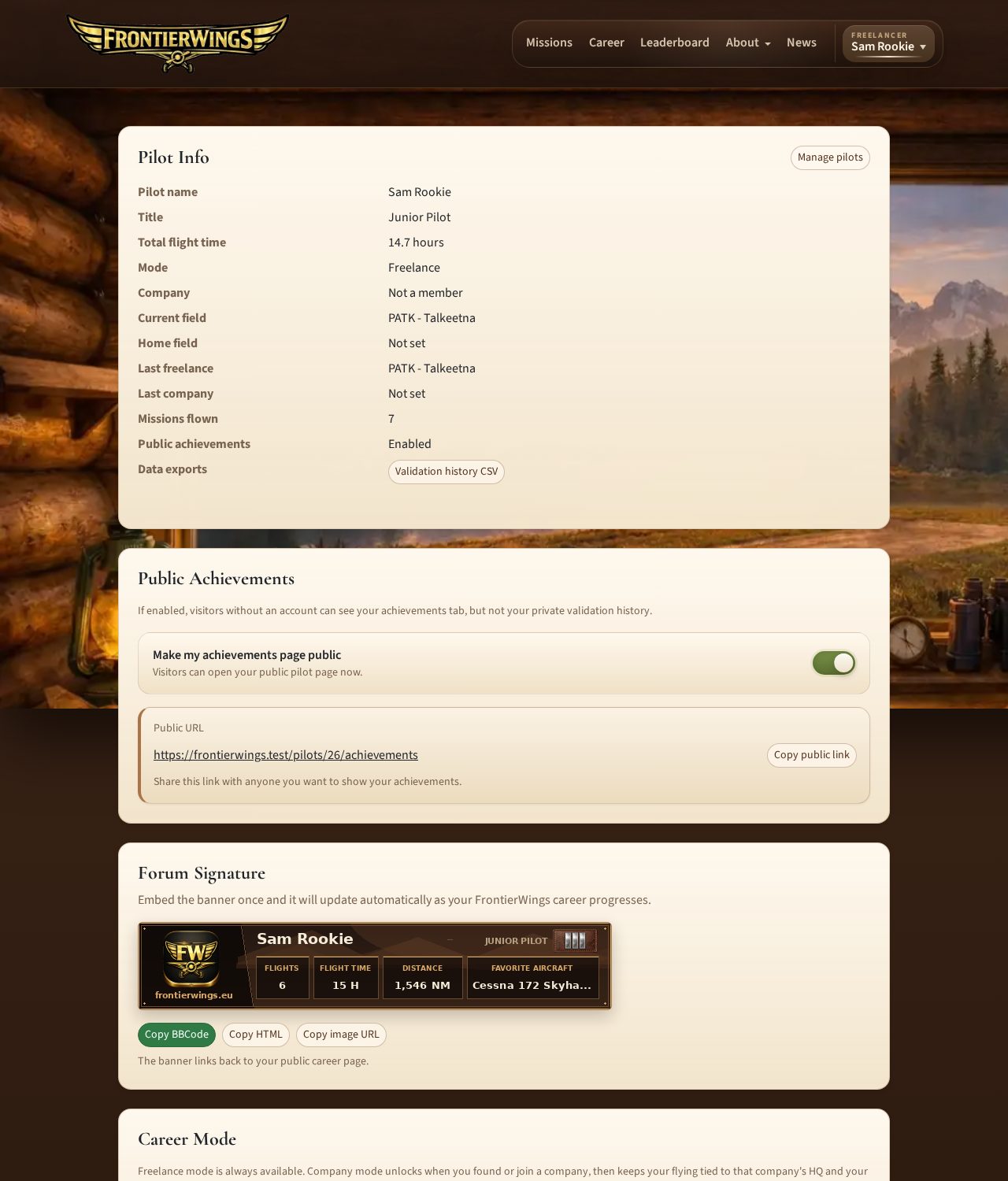Copy the signature image URL
The height and width of the screenshot is (1181, 1008).
[341, 1035]
